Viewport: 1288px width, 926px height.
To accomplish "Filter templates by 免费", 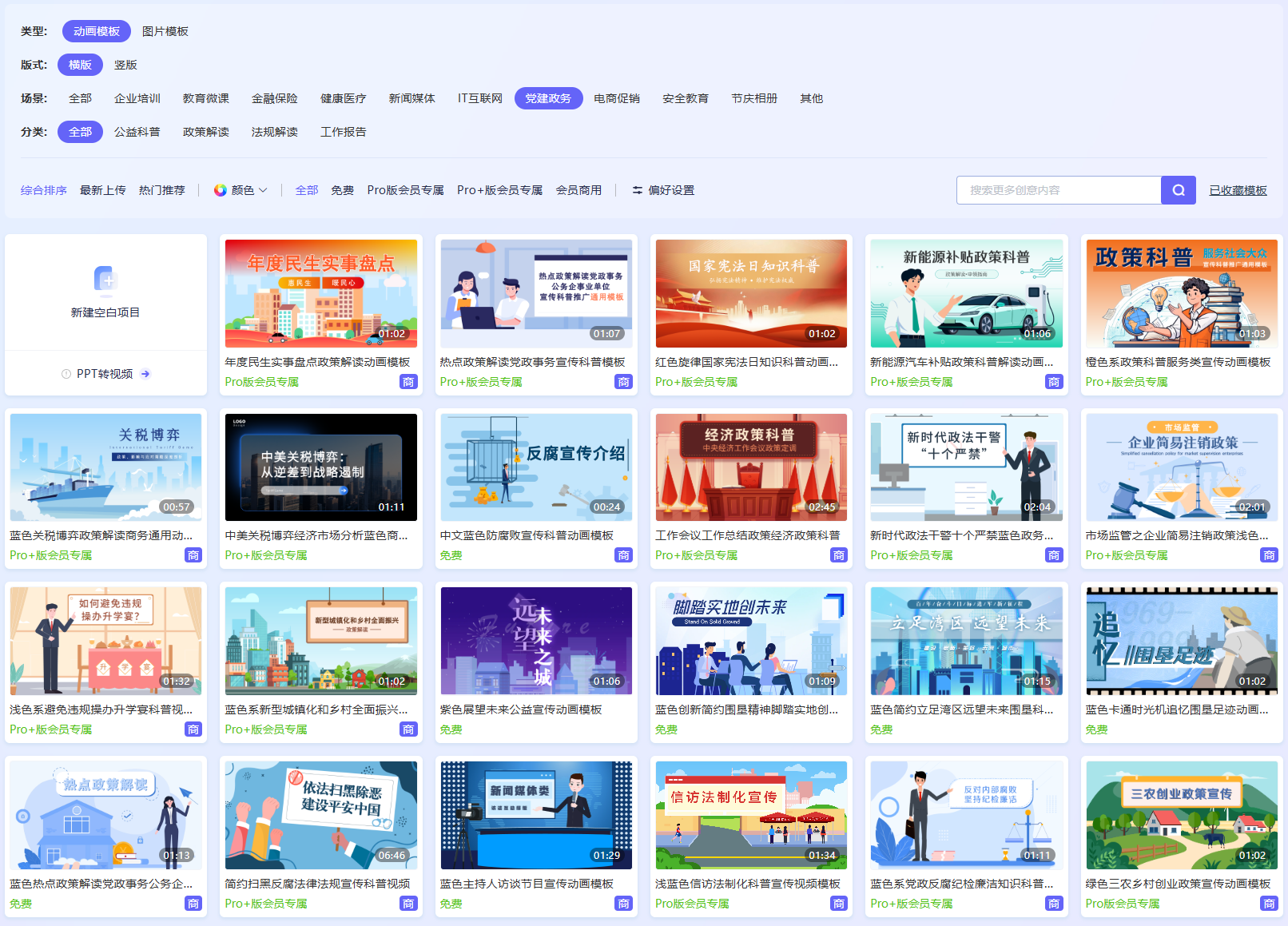I will coord(342,190).
